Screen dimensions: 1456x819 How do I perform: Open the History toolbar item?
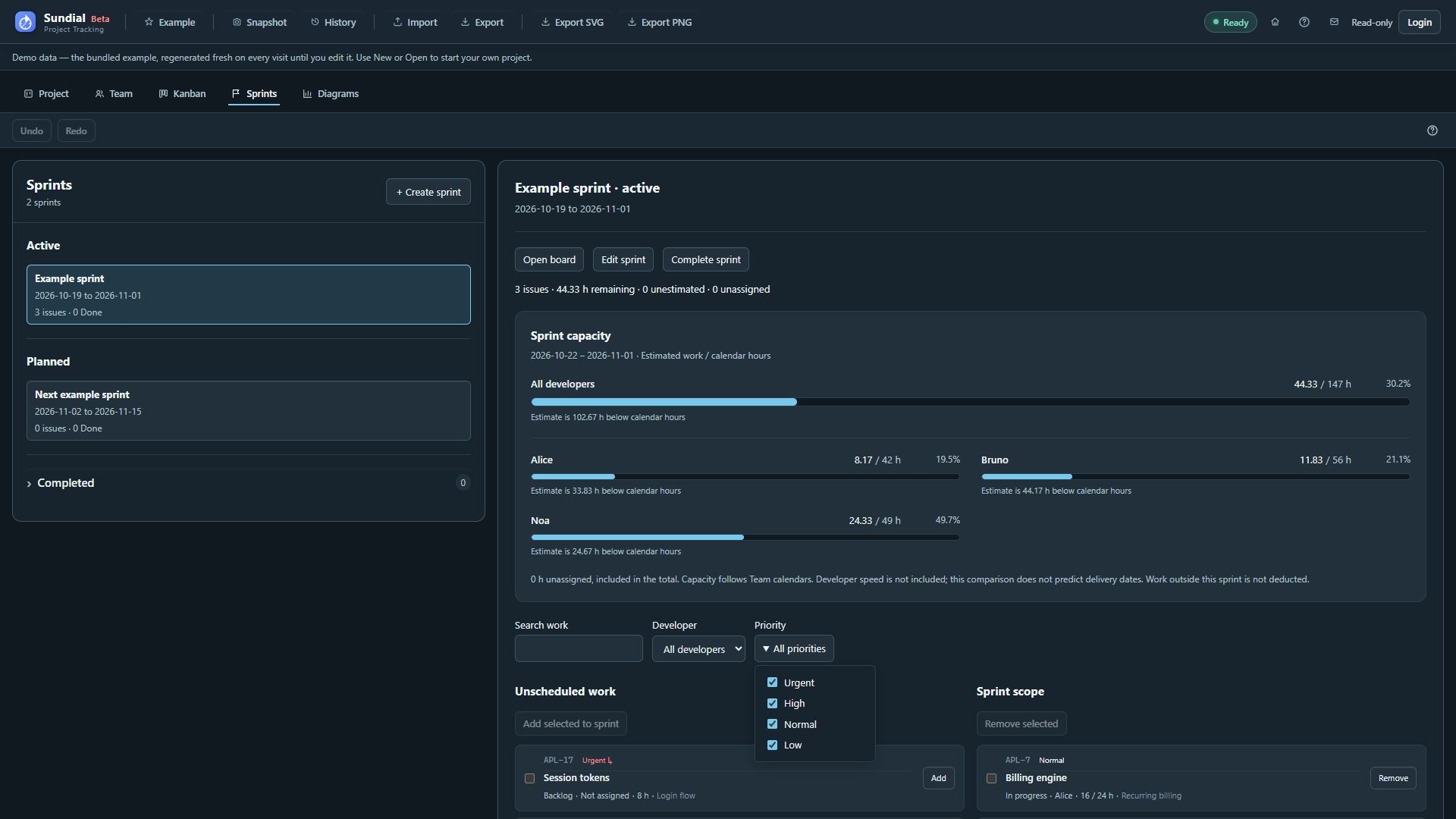[333, 22]
